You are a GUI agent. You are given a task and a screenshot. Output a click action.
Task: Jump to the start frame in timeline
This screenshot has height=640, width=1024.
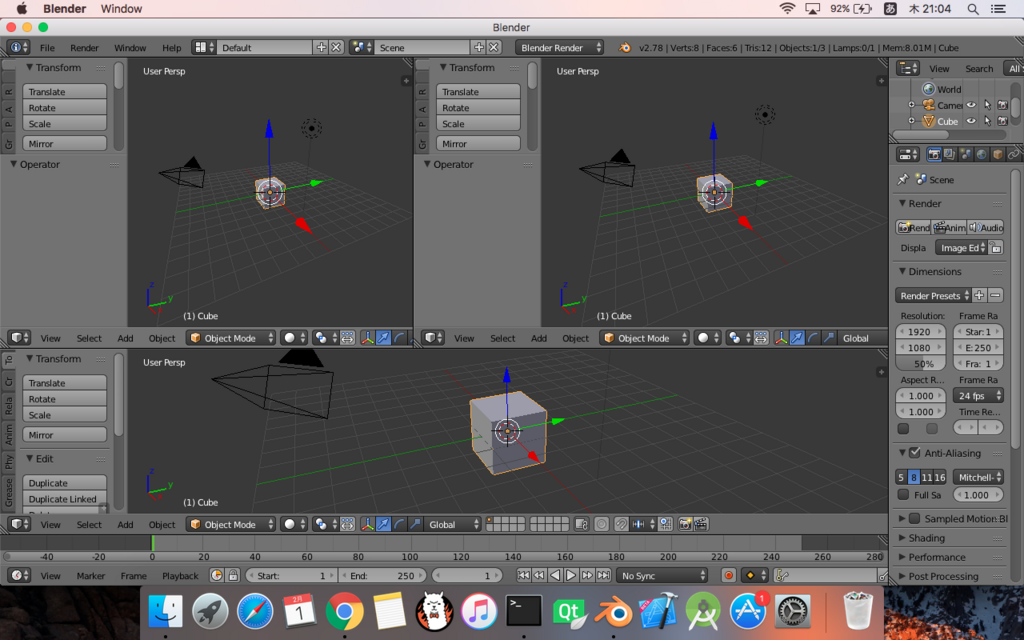pyautogui.click(x=523, y=575)
